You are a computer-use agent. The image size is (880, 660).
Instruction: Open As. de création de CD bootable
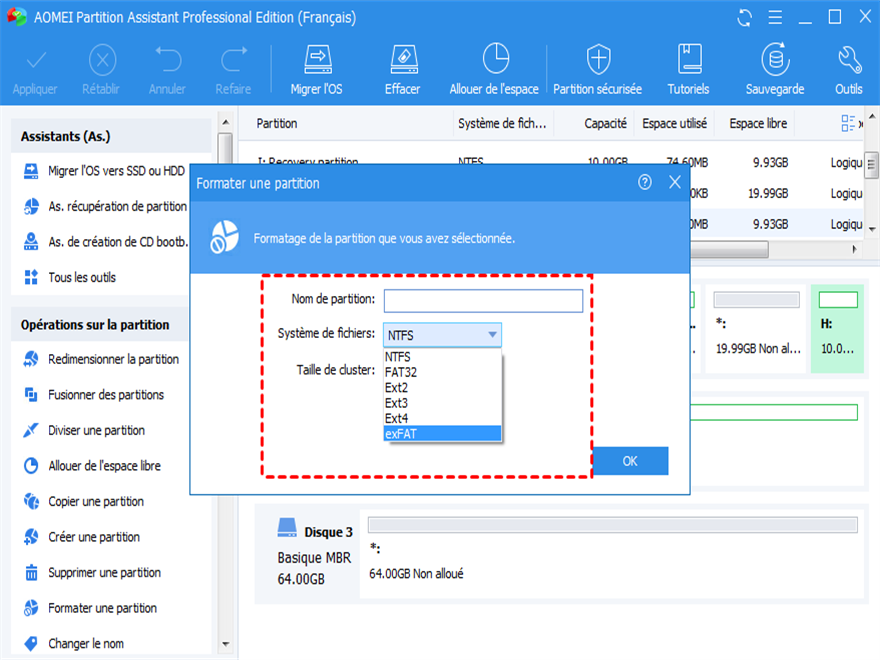105,242
